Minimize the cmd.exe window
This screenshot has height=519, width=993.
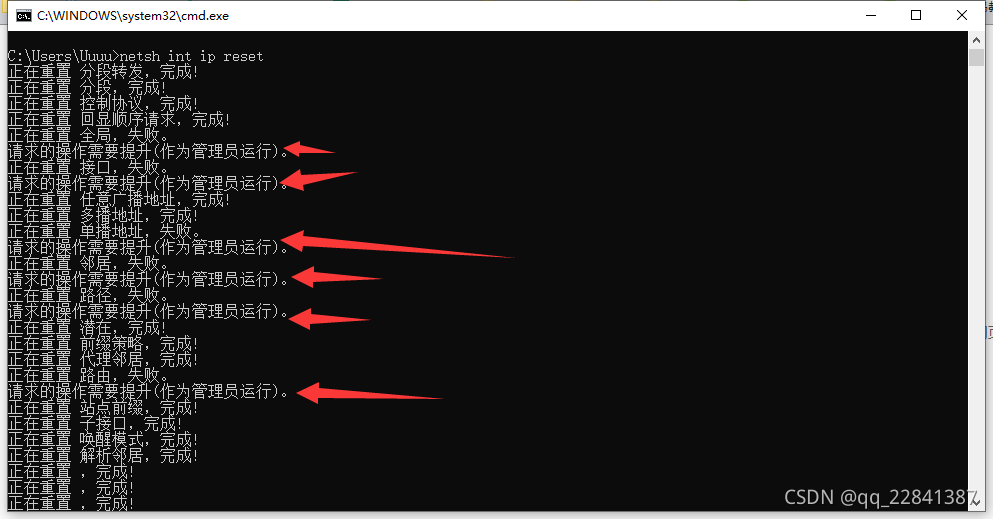(871, 15)
